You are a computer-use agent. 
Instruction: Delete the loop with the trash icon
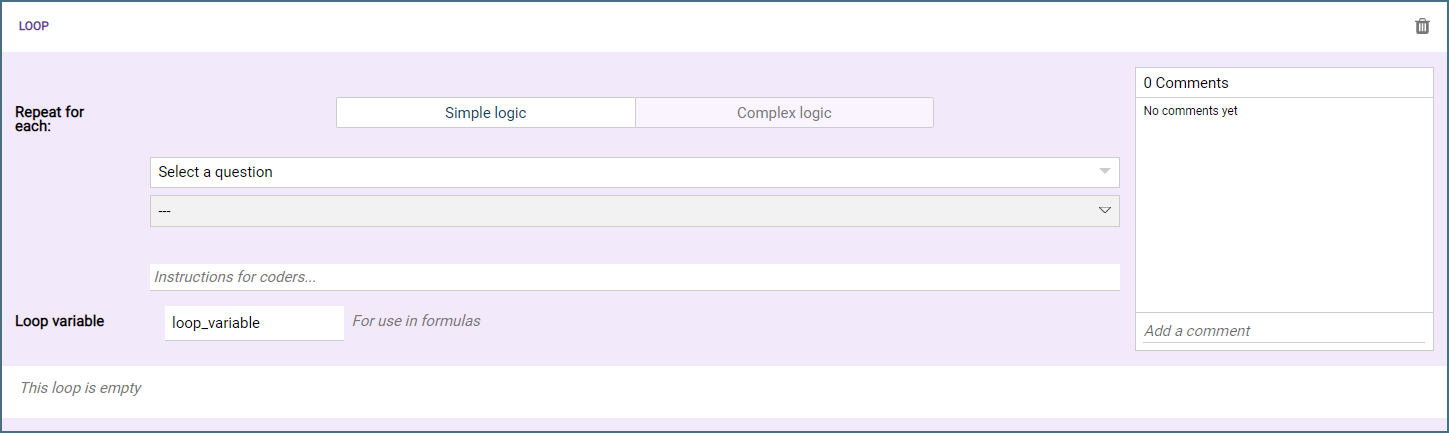pos(1422,26)
